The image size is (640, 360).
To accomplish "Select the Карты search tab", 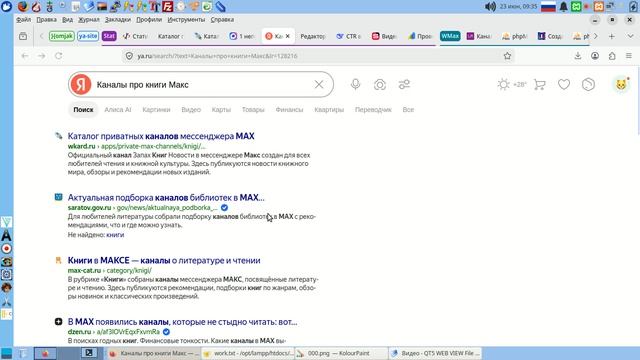I will (x=221, y=109).
